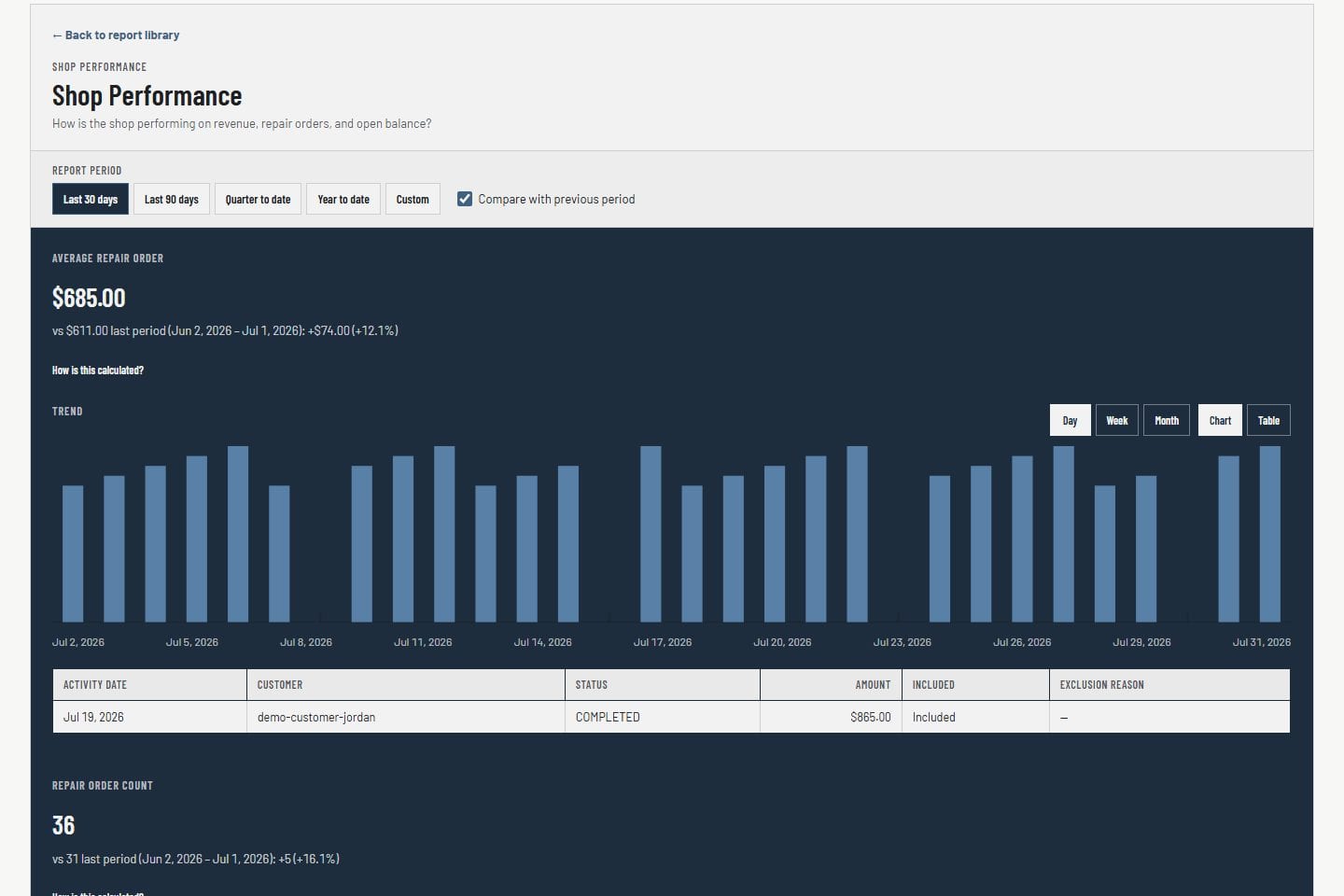This screenshot has width=1344, height=896.
Task: Switch trend granularity to Week
Action: pyautogui.click(x=1117, y=420)
